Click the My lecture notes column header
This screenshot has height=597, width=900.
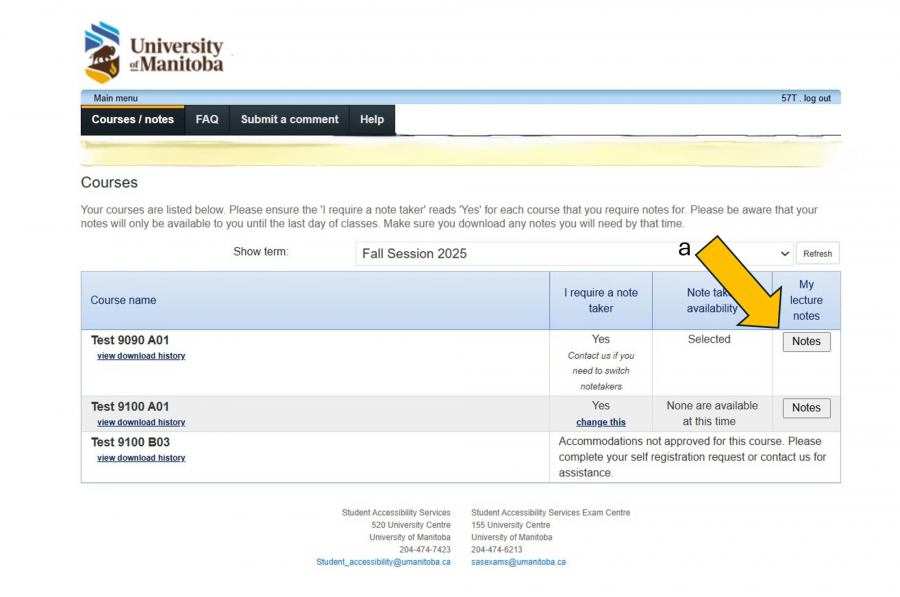tap(806, 300)
